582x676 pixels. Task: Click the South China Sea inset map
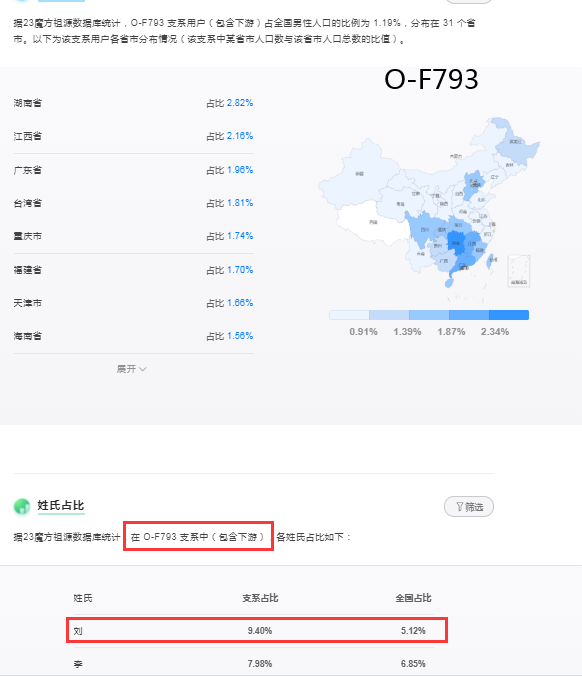pyautogui.click(x=519, y=271)
